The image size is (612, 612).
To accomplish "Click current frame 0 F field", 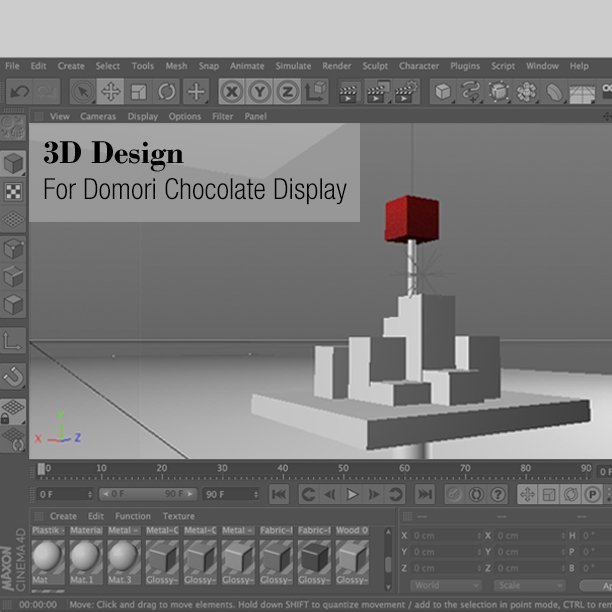I will tap(65, 495).
